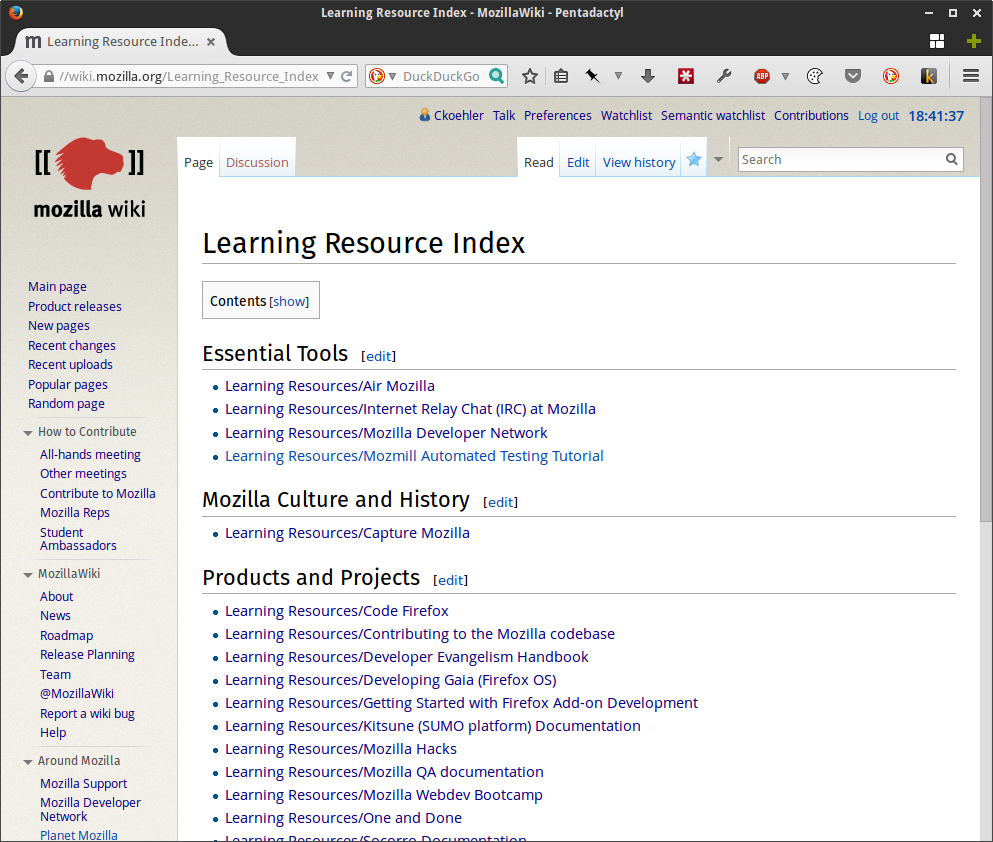Edit the Essential Tools section
The image size is (993, 842).
379,356
